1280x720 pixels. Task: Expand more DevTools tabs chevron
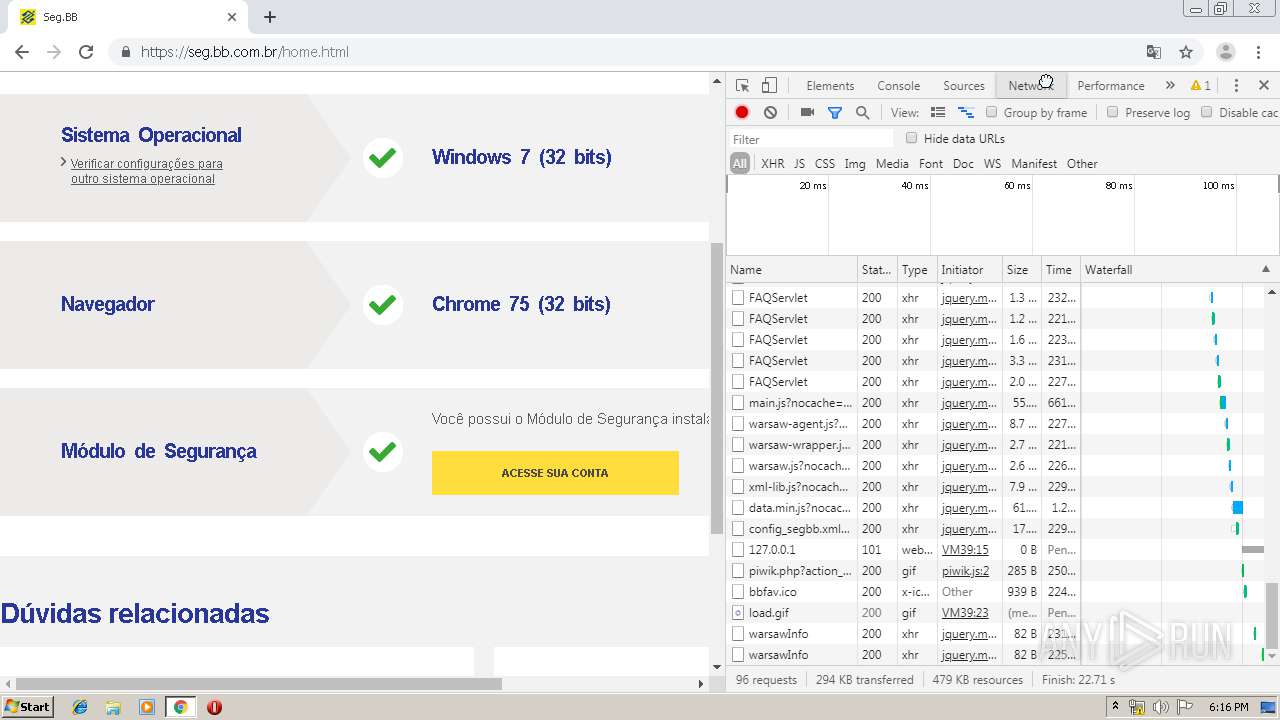pos(1170,86)
